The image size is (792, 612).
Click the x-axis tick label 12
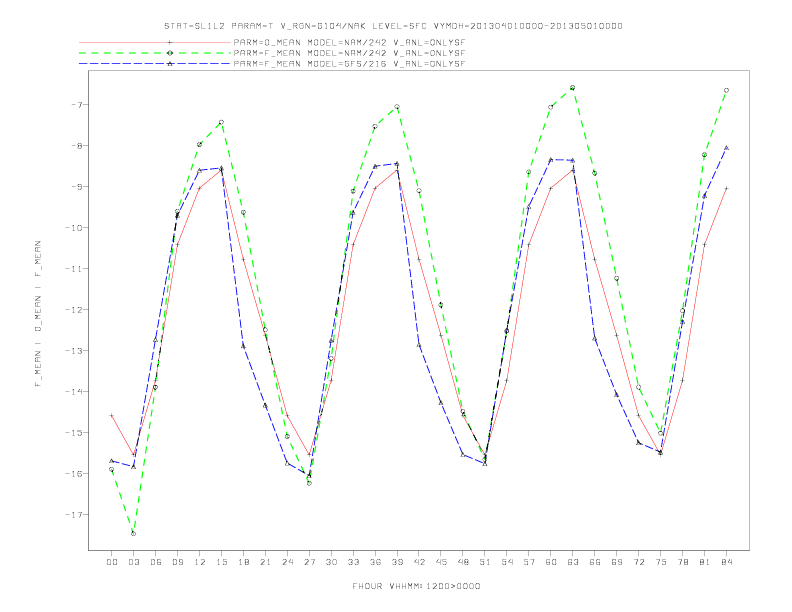click(x=200, y=562)
